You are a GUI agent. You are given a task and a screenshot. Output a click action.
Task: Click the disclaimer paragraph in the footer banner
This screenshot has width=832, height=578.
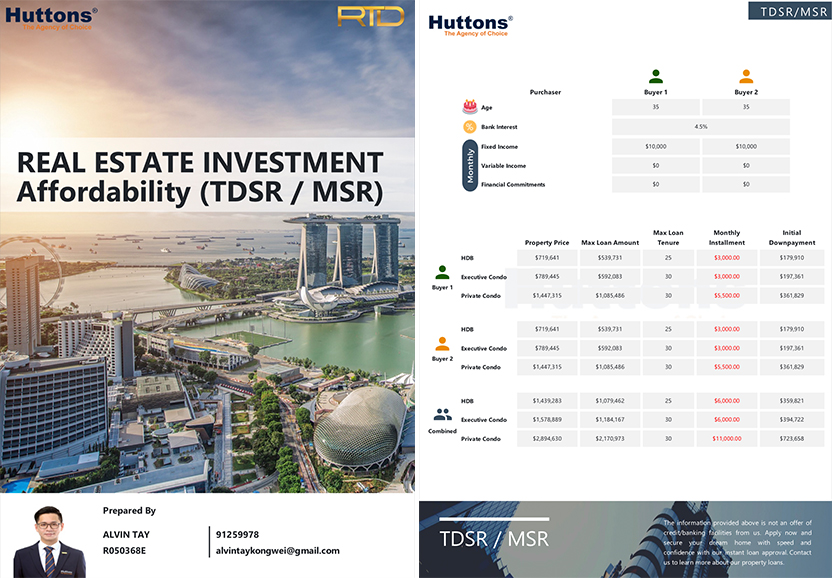(x=738, y=542)
